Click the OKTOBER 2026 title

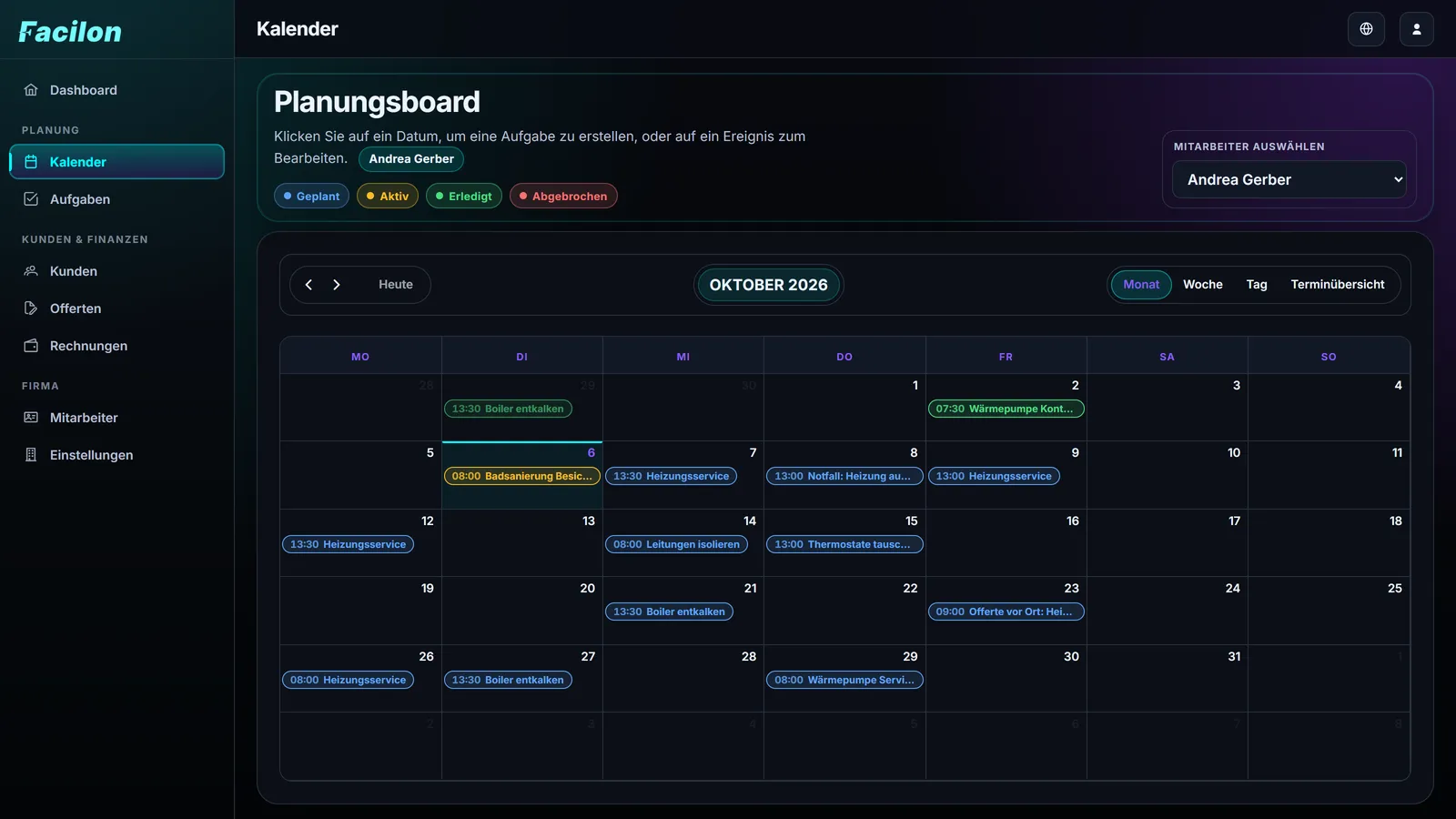769,285
